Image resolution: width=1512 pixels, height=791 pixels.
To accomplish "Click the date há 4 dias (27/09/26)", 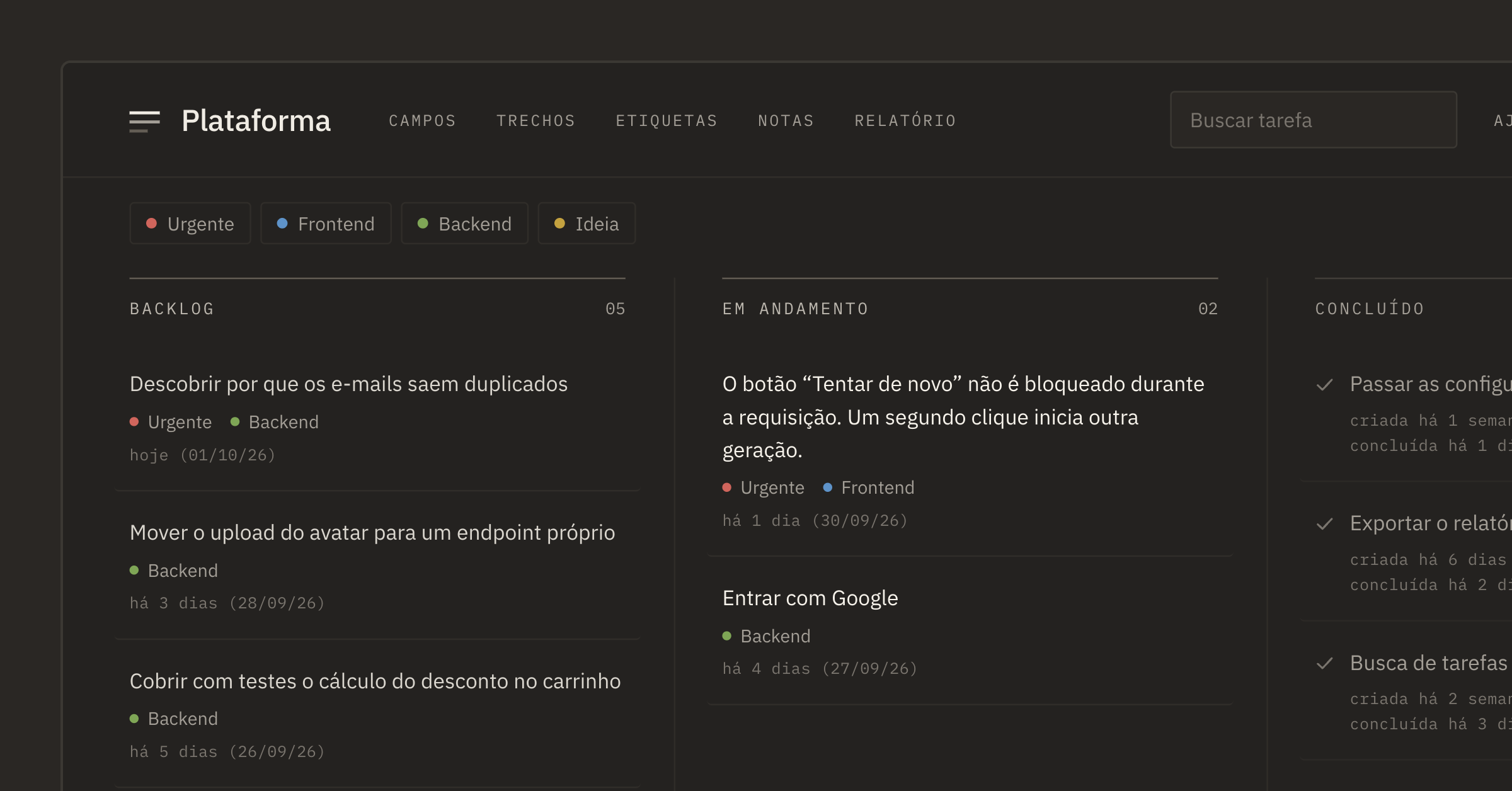I will click(820, 668).
